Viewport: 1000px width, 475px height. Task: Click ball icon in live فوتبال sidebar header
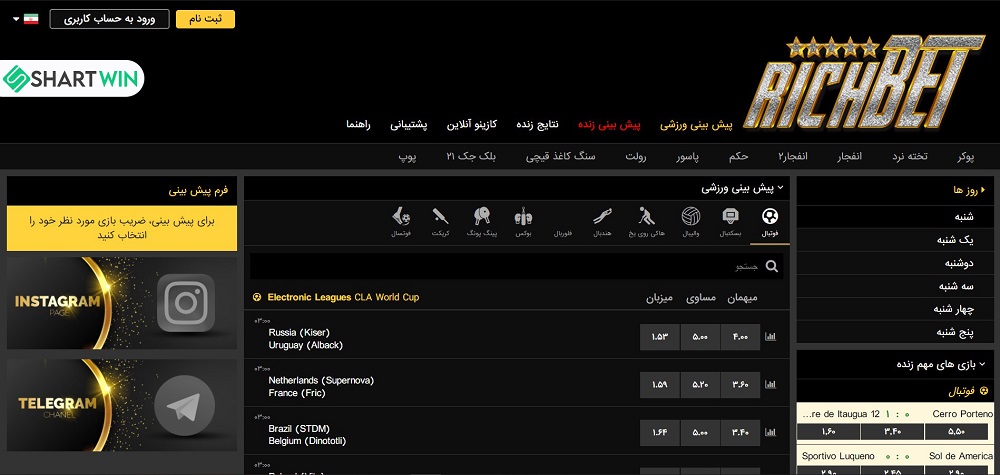click(x=985, y=391)
